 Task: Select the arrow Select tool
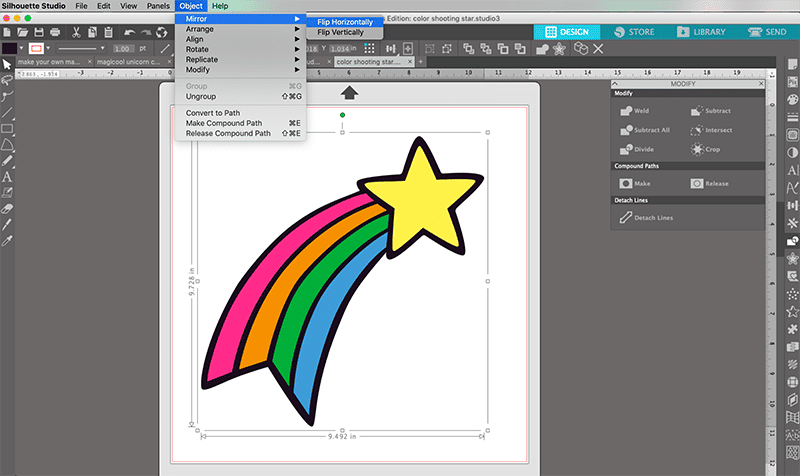pos(7,64)
